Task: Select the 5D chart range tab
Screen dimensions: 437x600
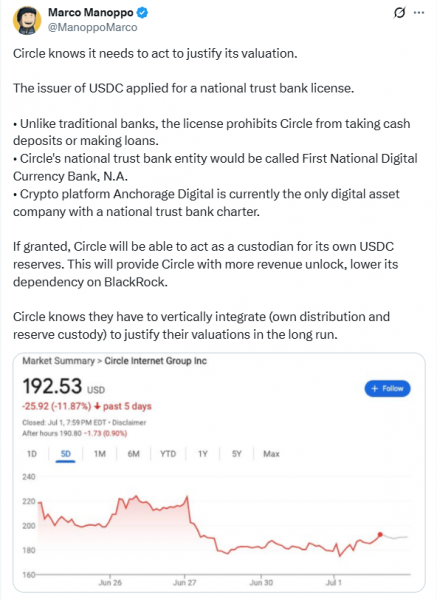Action: click(x=65, y=454)
